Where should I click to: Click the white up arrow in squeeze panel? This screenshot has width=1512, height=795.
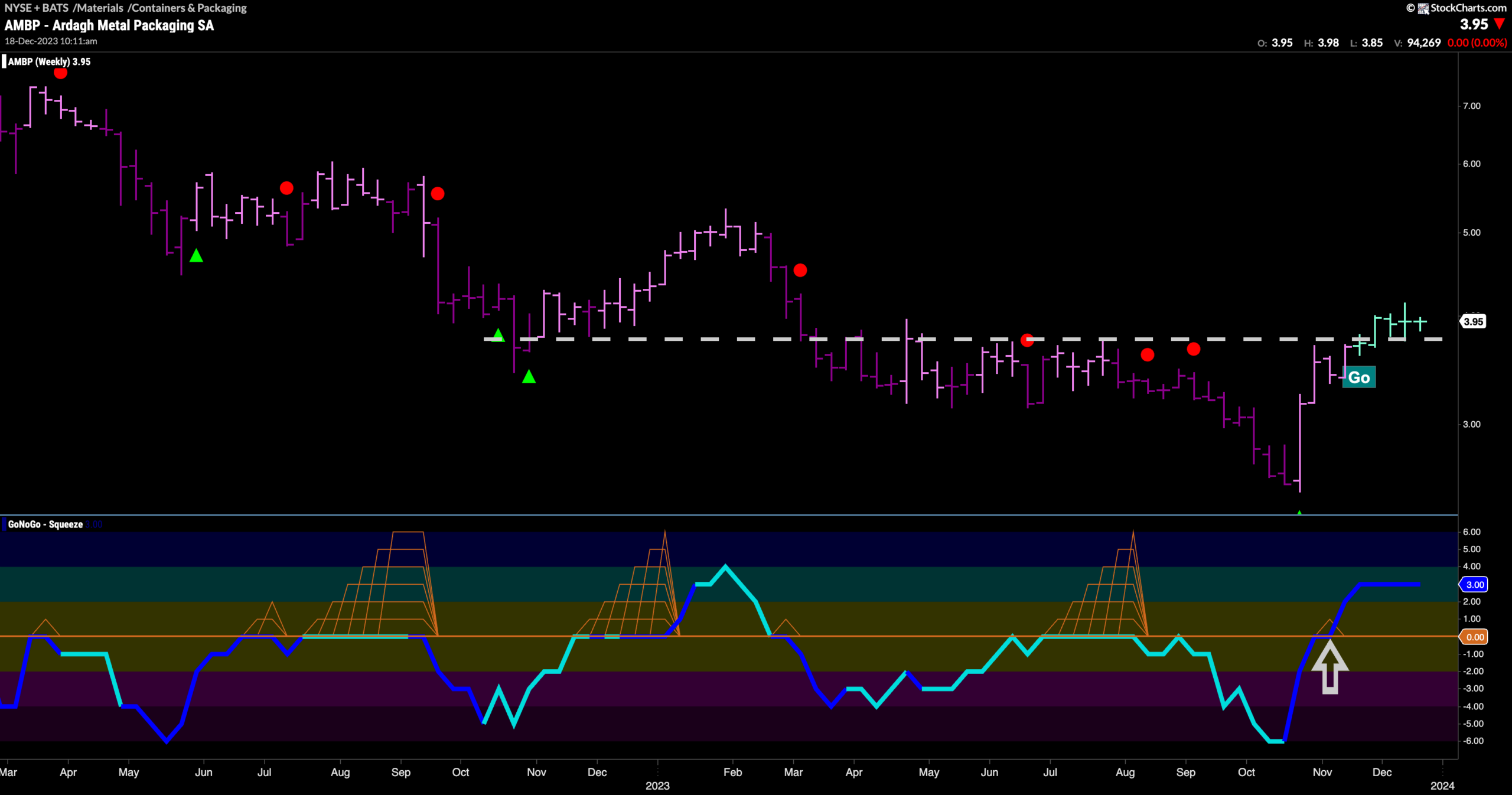(1329, 666)
